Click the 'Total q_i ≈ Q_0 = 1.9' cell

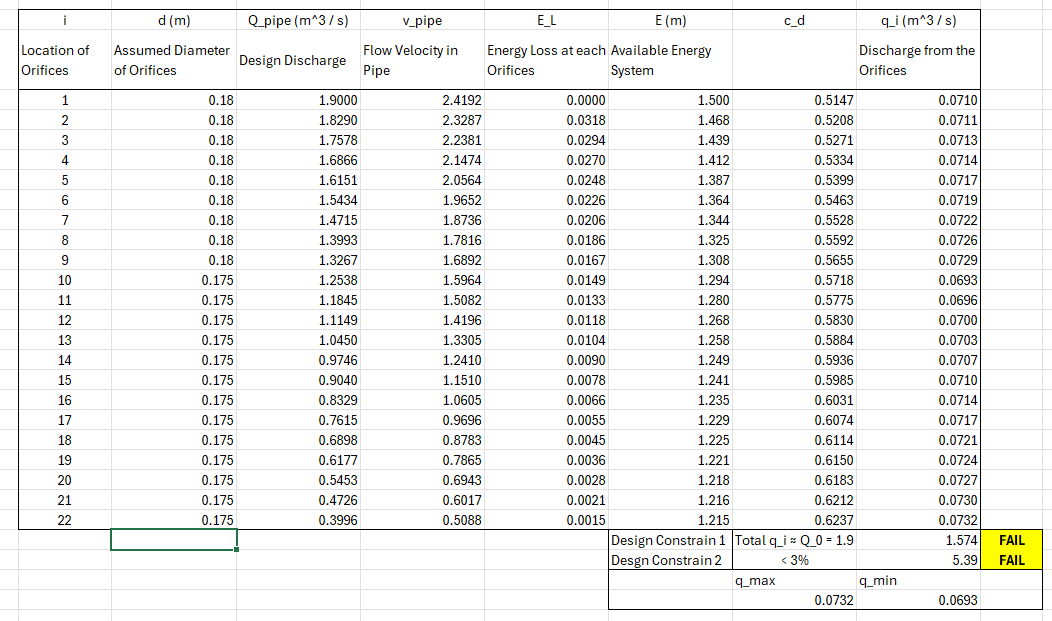pyautogui.click(x=793, y=540)
